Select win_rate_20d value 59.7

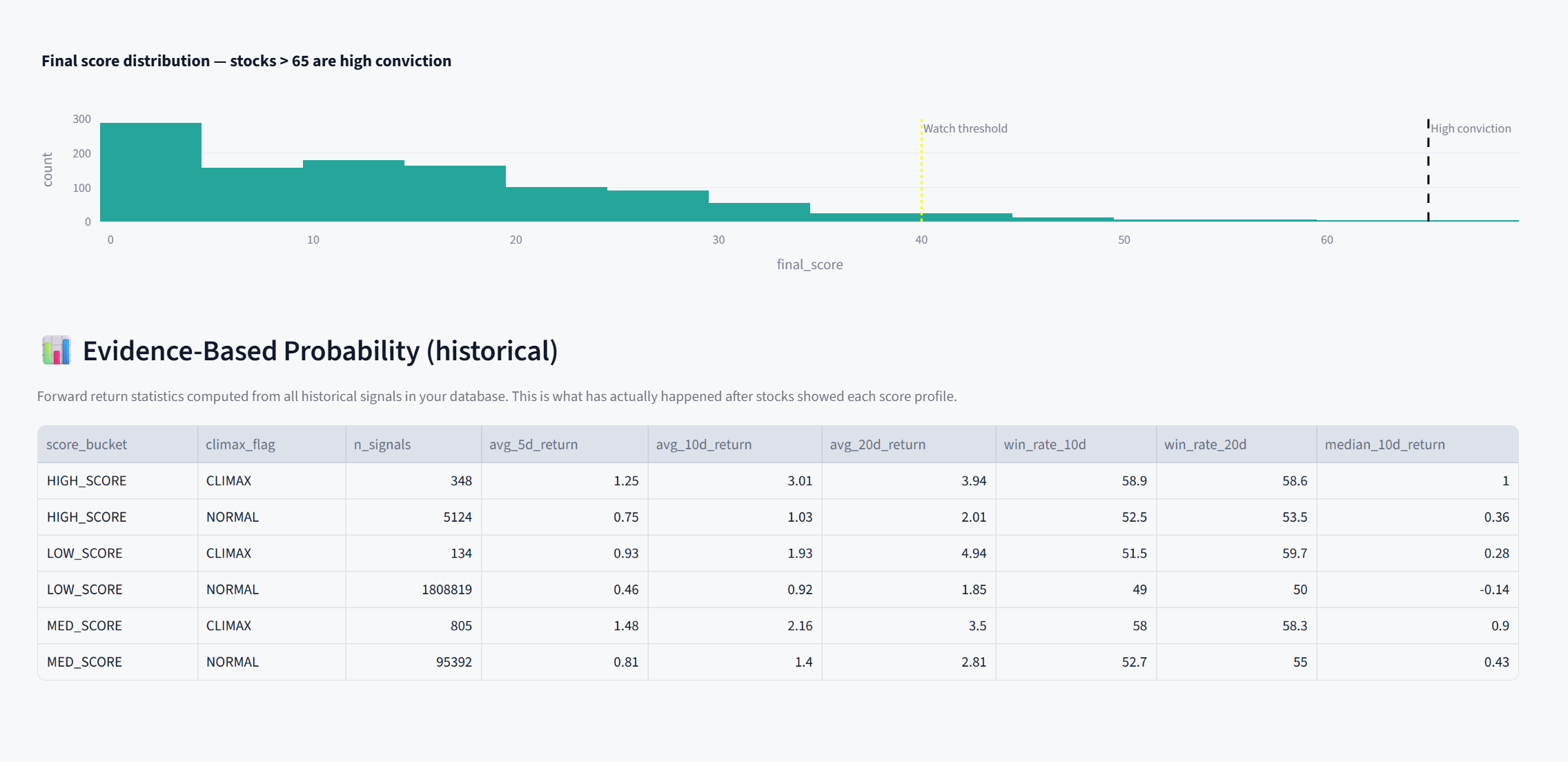point(1237,554)
